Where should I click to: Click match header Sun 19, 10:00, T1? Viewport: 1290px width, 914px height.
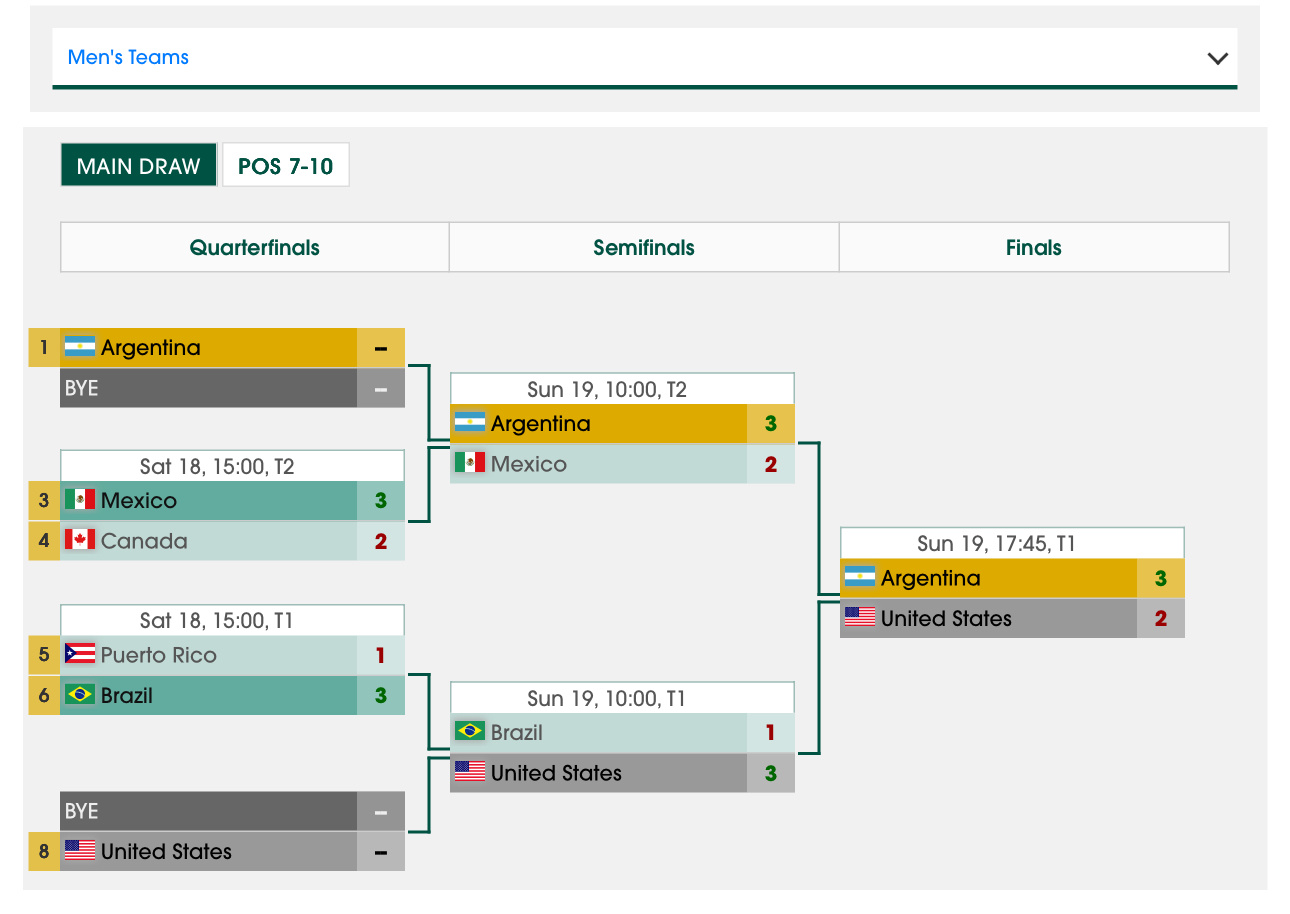click(x=622, y=698)
